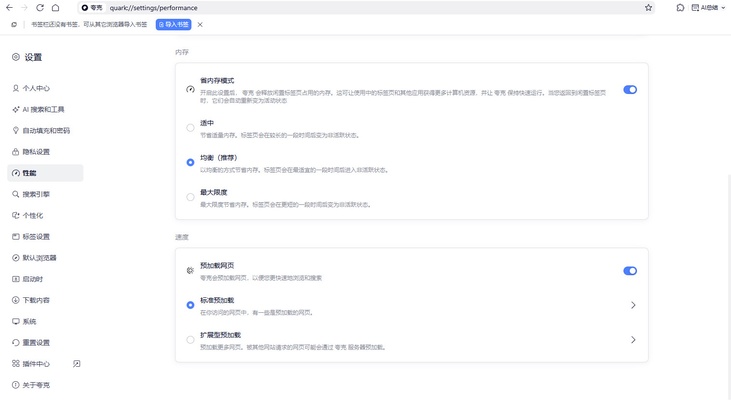Switch to 关于夸克 settings page
Screen dimensions: 731x400
click(36, 385)
